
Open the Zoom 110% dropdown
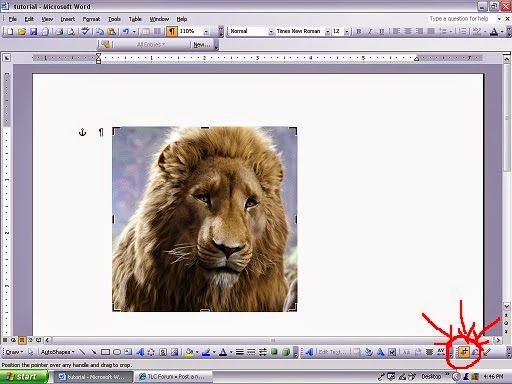coord(206,32)
